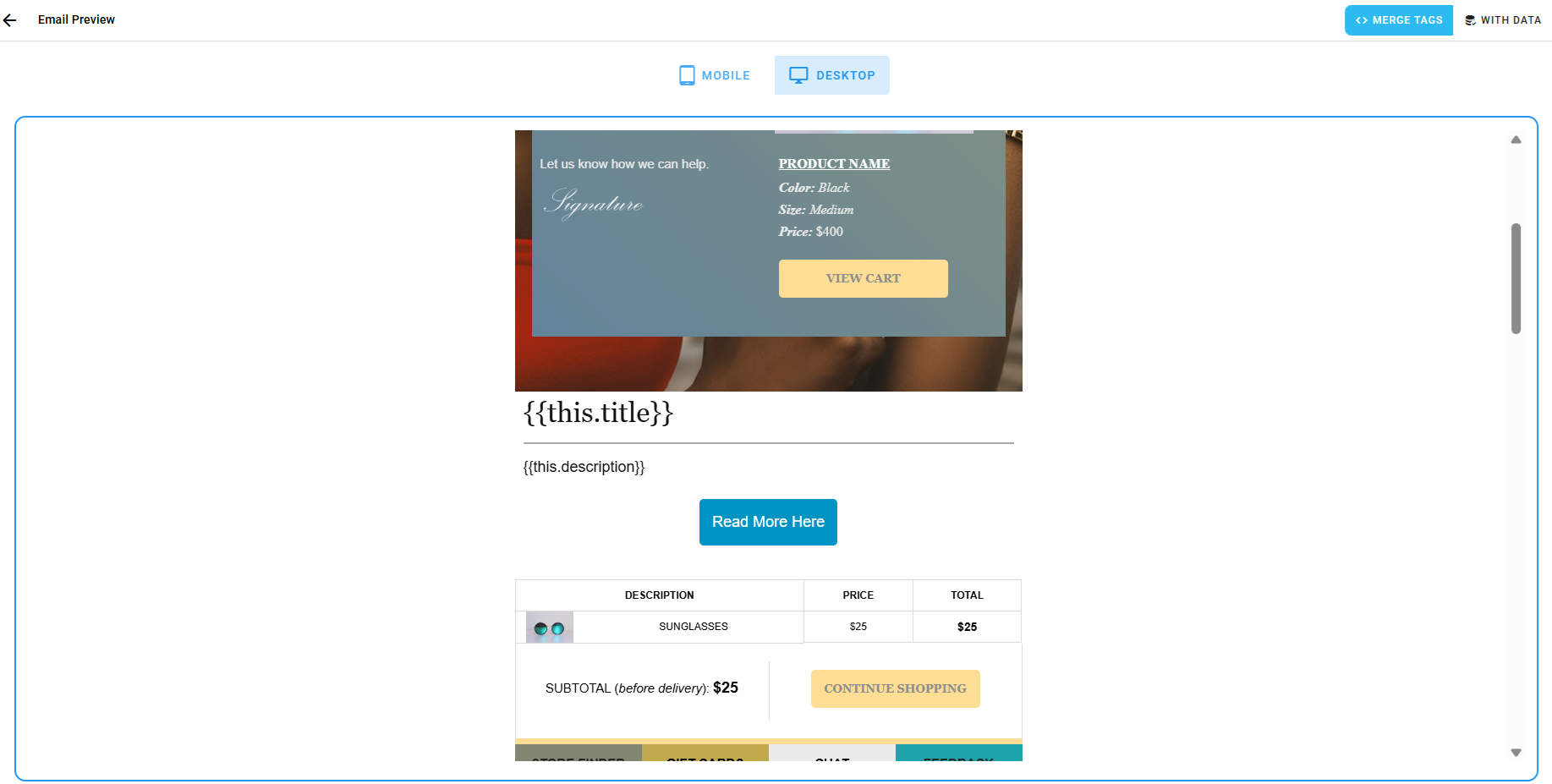
Task: Select the Desktop preview tab
Action: click(832, 75)
